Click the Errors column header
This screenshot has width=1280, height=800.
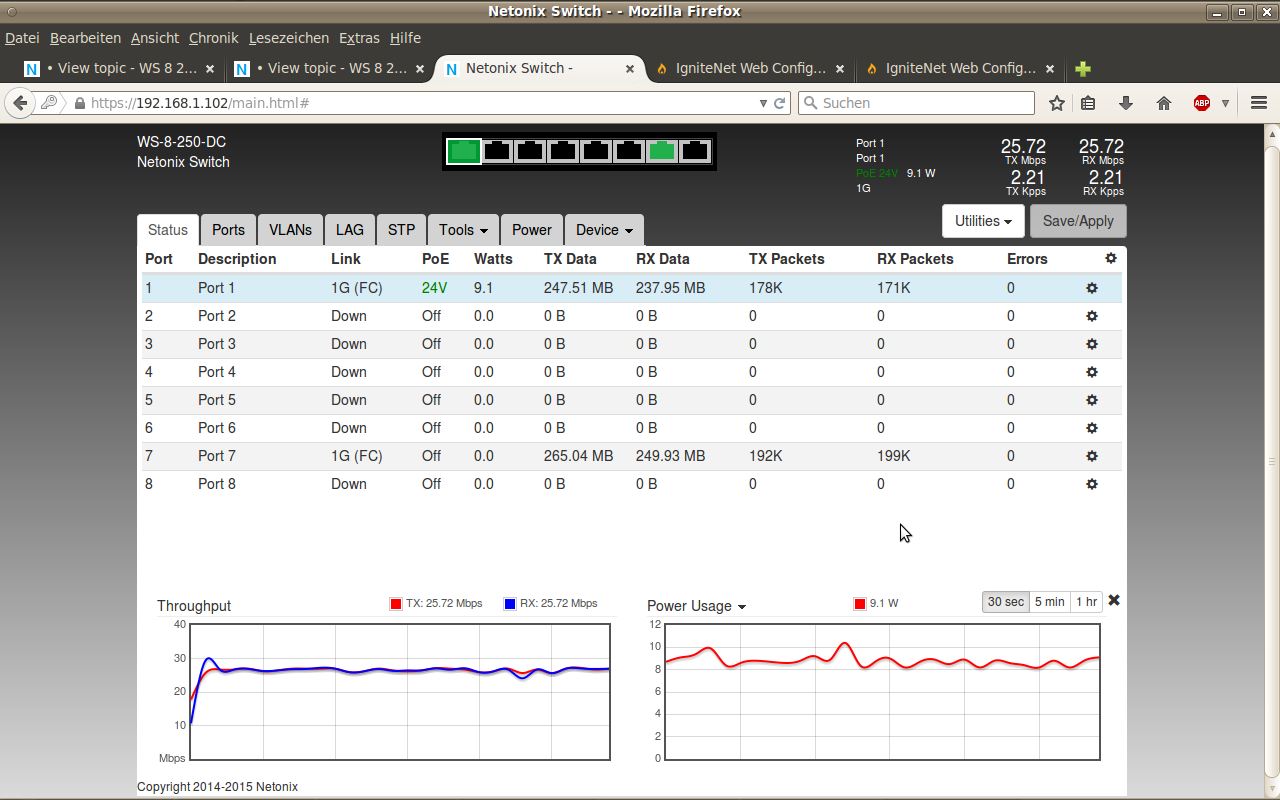pyautogui.click(x=1027, y=259)
